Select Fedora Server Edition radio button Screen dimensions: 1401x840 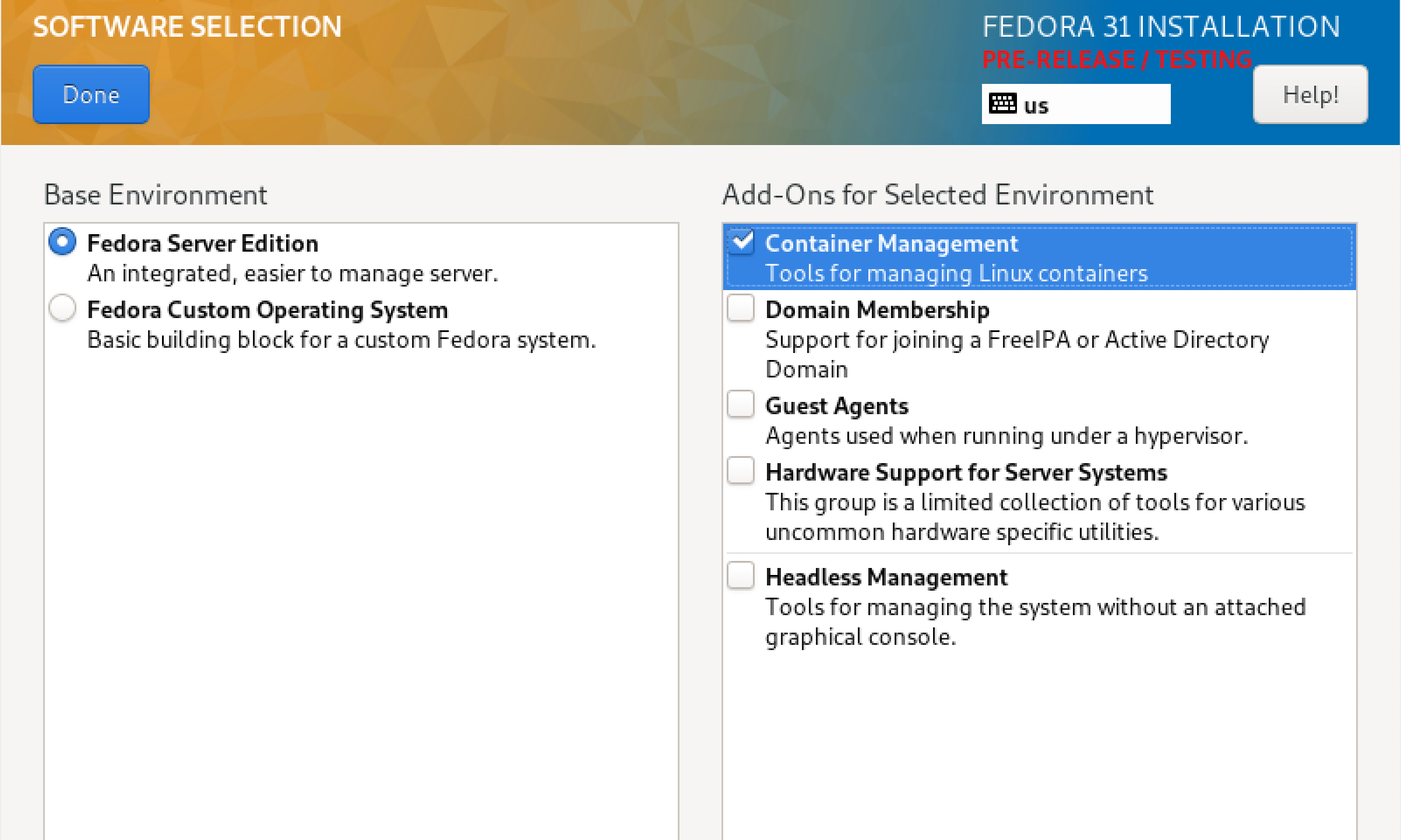62,242
